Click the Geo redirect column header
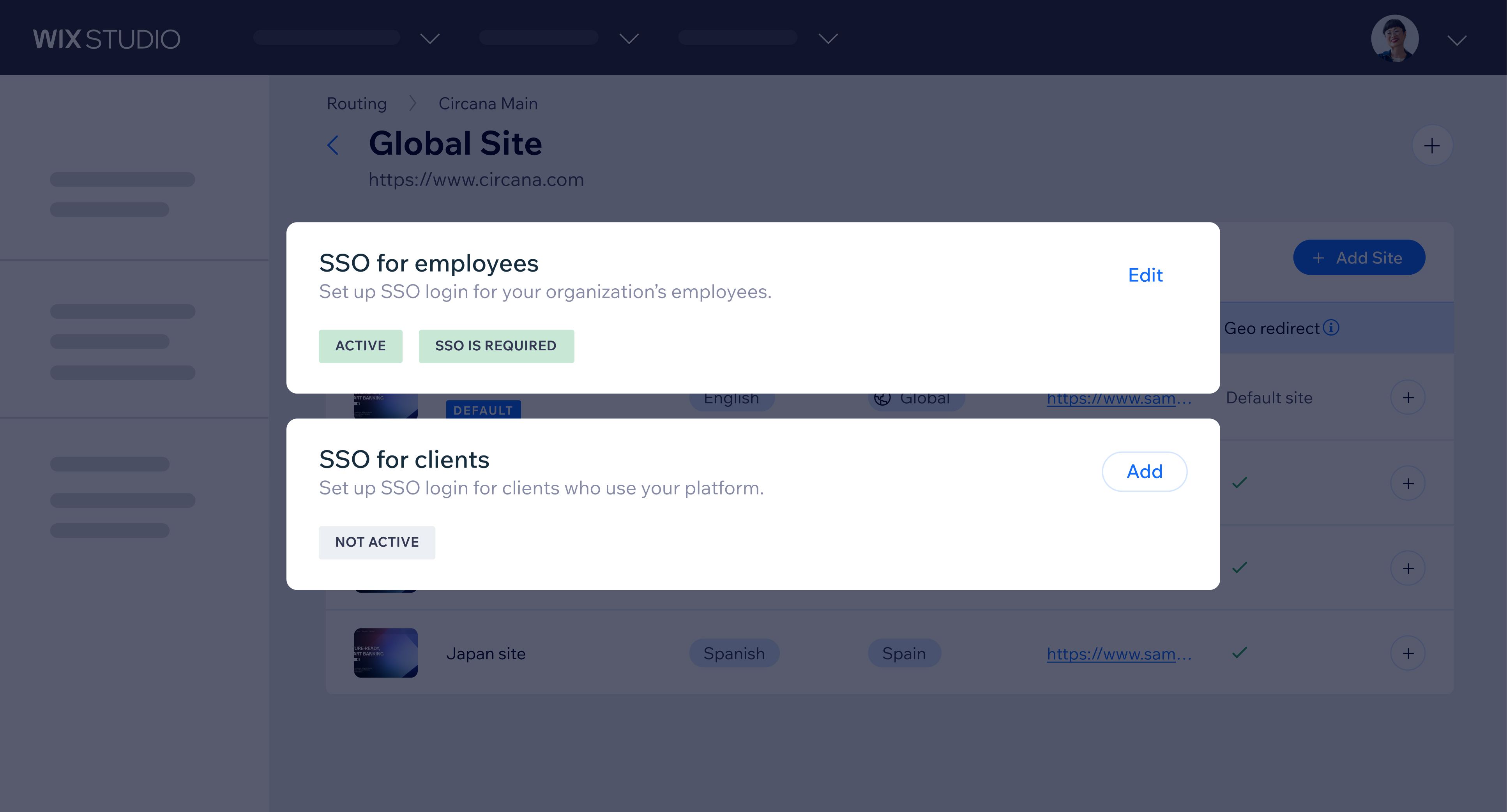Viewport: 1507px width, 812px height. click(1271, 328)
